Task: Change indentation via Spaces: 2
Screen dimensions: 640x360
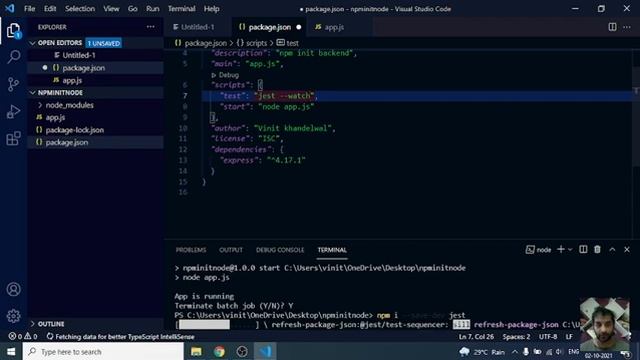Action: point(516,337)
